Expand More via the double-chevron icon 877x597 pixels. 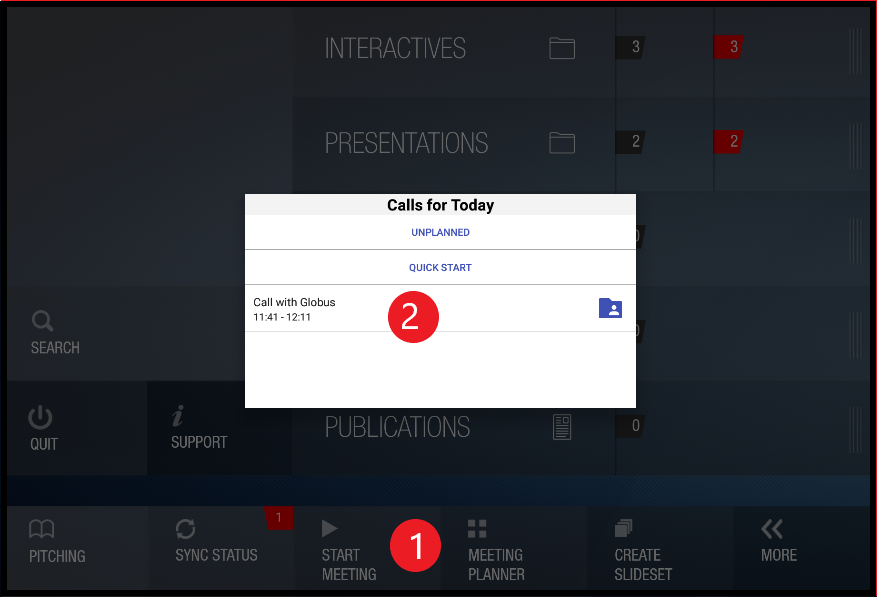(x=769, y=529)
